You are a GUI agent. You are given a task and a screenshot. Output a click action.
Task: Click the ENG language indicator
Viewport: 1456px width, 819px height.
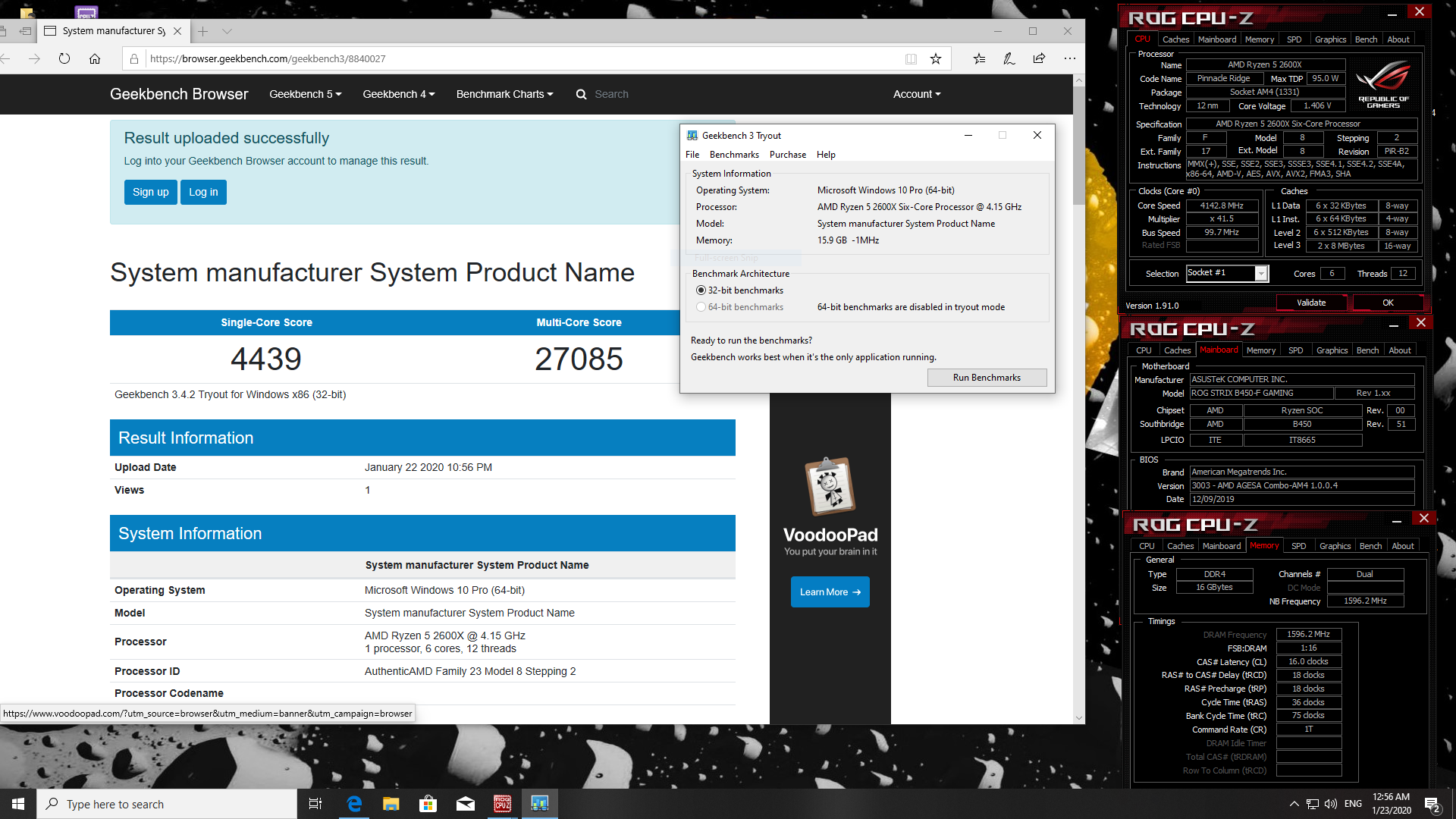click(x=1353, y=804)
